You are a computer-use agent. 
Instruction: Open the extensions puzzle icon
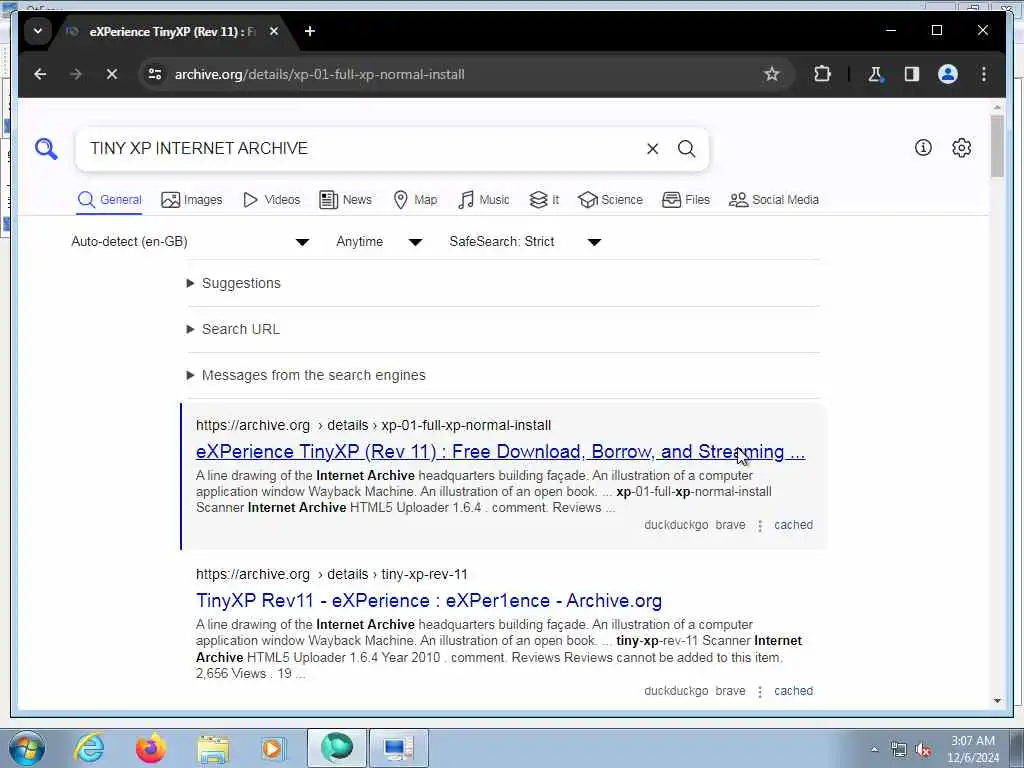822,74
